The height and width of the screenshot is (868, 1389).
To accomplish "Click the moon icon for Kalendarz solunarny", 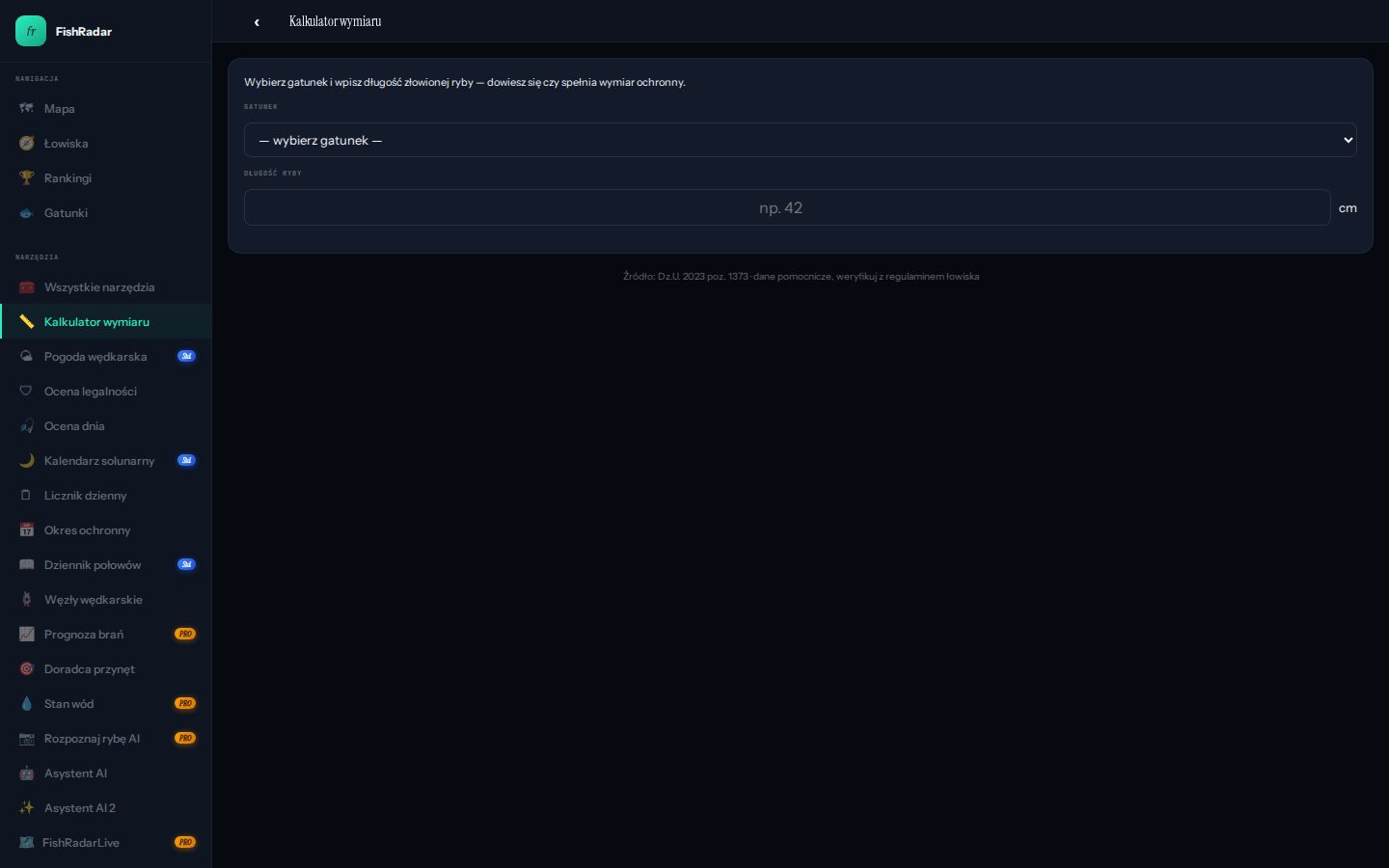I will [26, 461].
